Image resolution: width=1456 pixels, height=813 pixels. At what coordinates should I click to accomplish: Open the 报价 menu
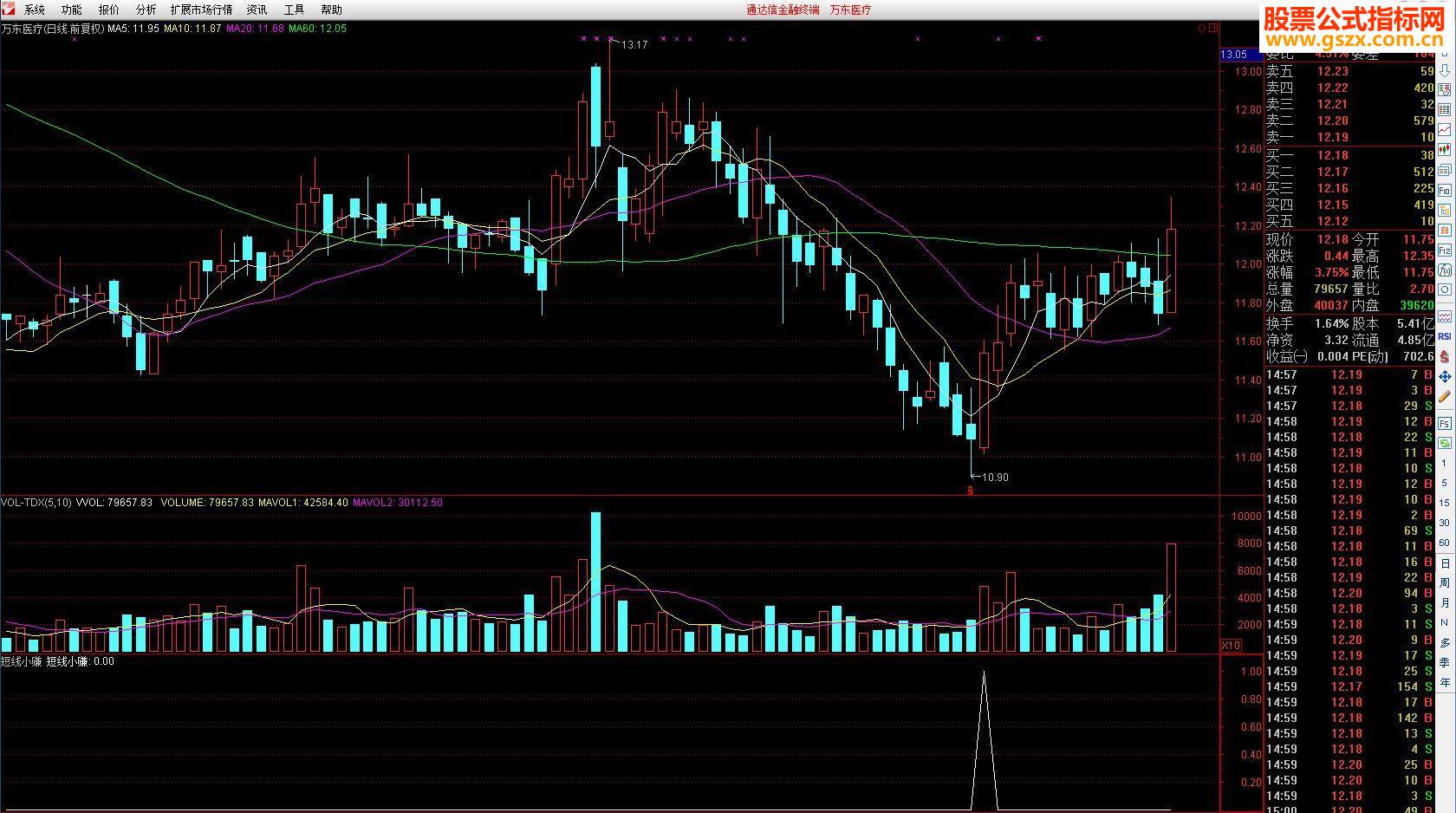pos(109,10)
